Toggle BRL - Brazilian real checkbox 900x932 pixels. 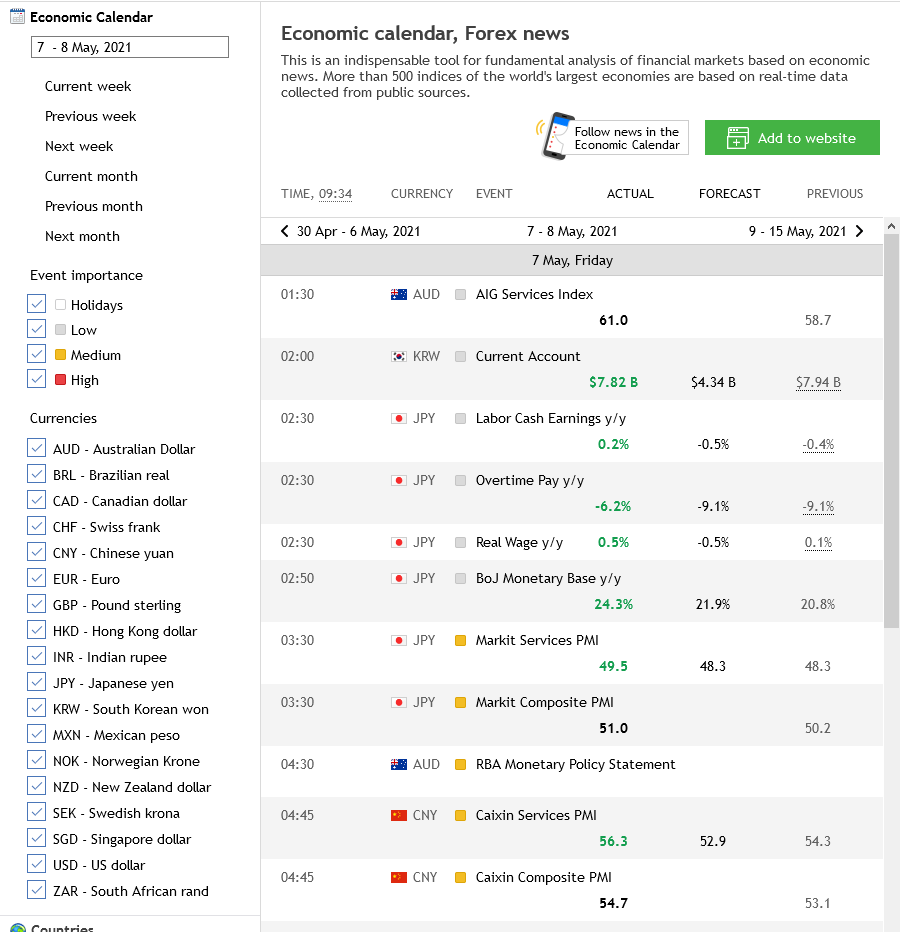[x=36, y=474]
